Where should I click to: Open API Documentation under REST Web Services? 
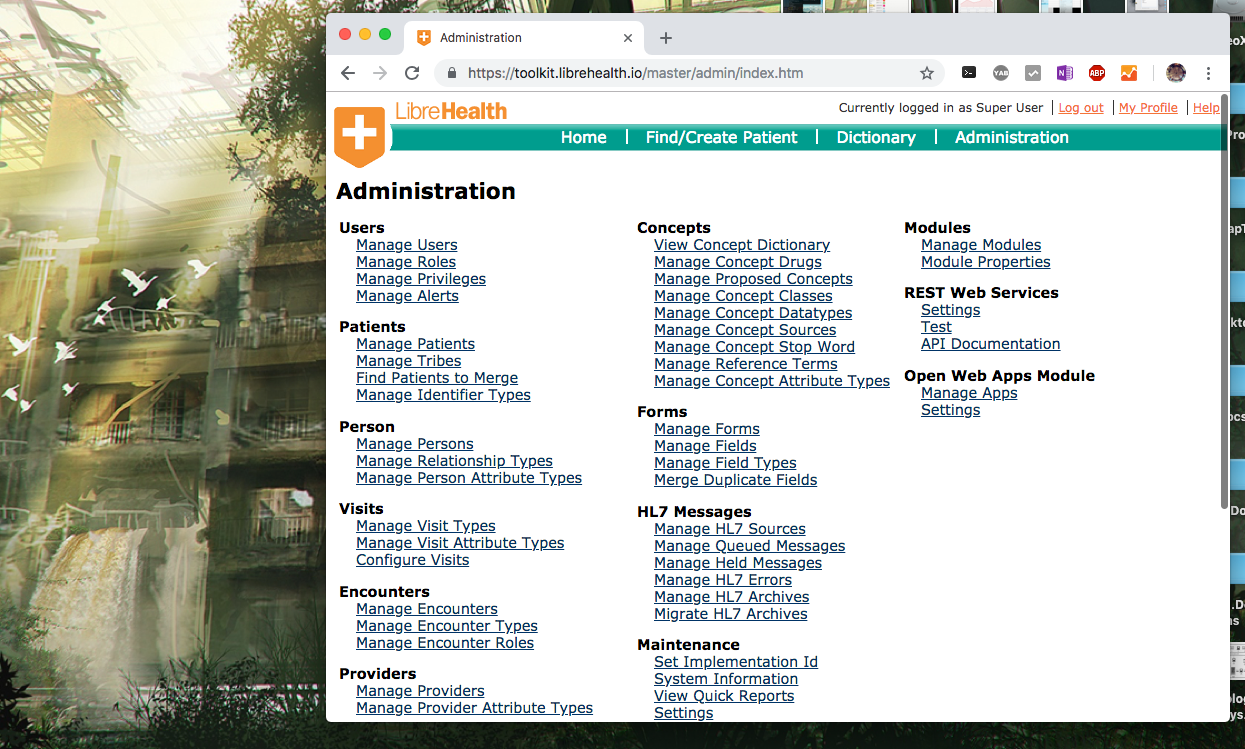pyautogui.click(x=990, y=344)
